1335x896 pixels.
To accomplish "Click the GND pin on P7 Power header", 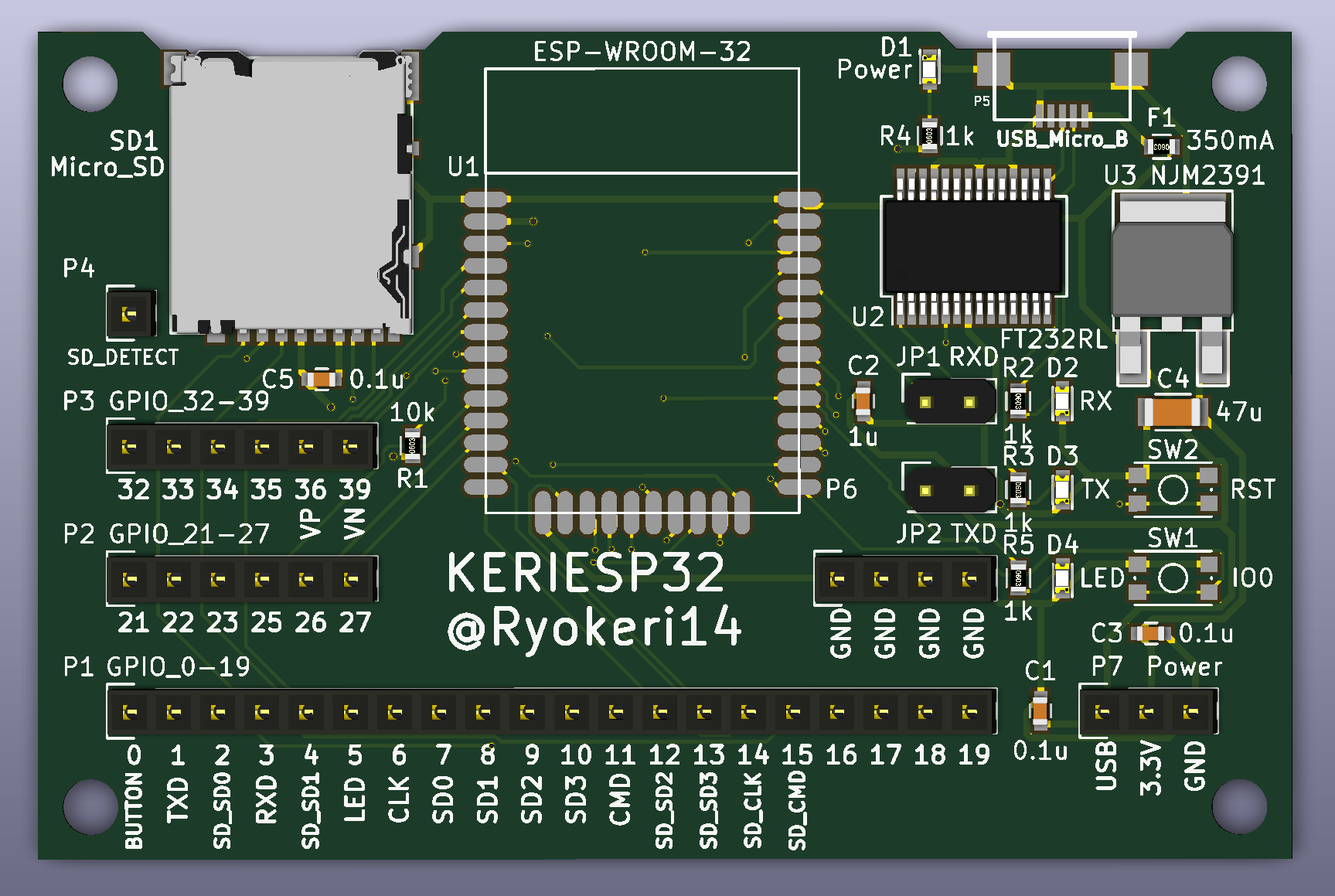I will (1191, 711).
